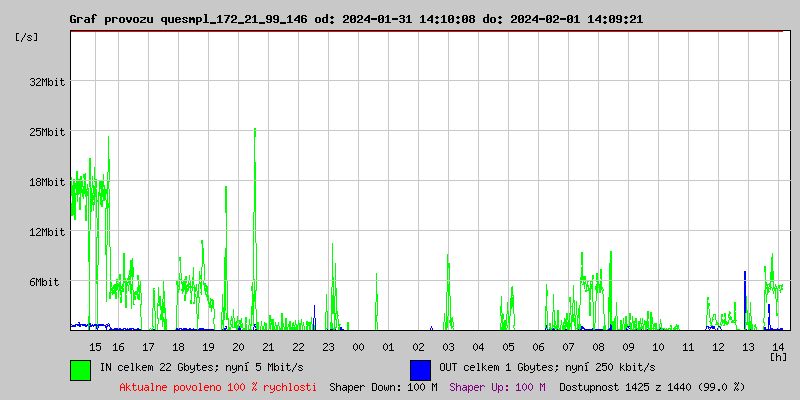Select the 00 midnight hour marker
The width and height of the screenshot is (800, 400).
[x=358, y=346]
